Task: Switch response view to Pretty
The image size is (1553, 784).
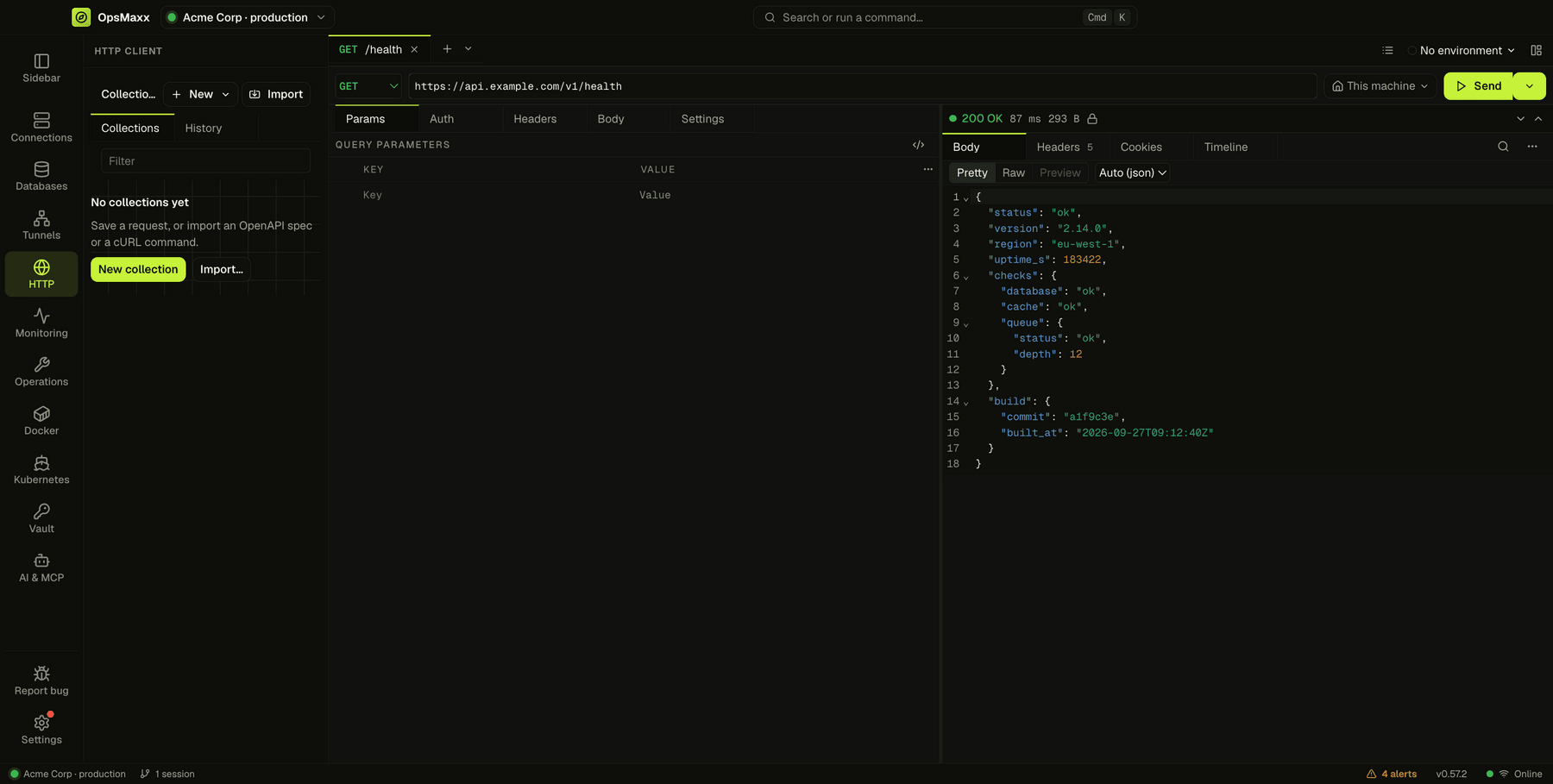Action: click(x=971, y=172)
